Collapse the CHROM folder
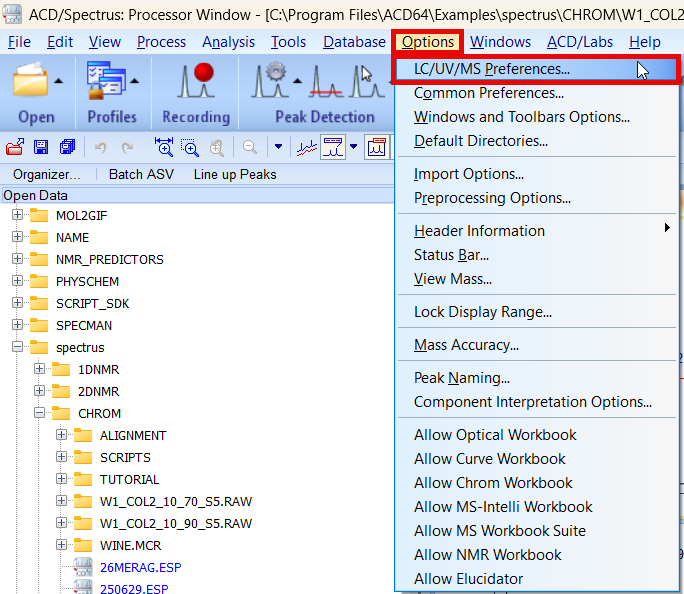This screenshot has width=684, height=594. (39, 413)
